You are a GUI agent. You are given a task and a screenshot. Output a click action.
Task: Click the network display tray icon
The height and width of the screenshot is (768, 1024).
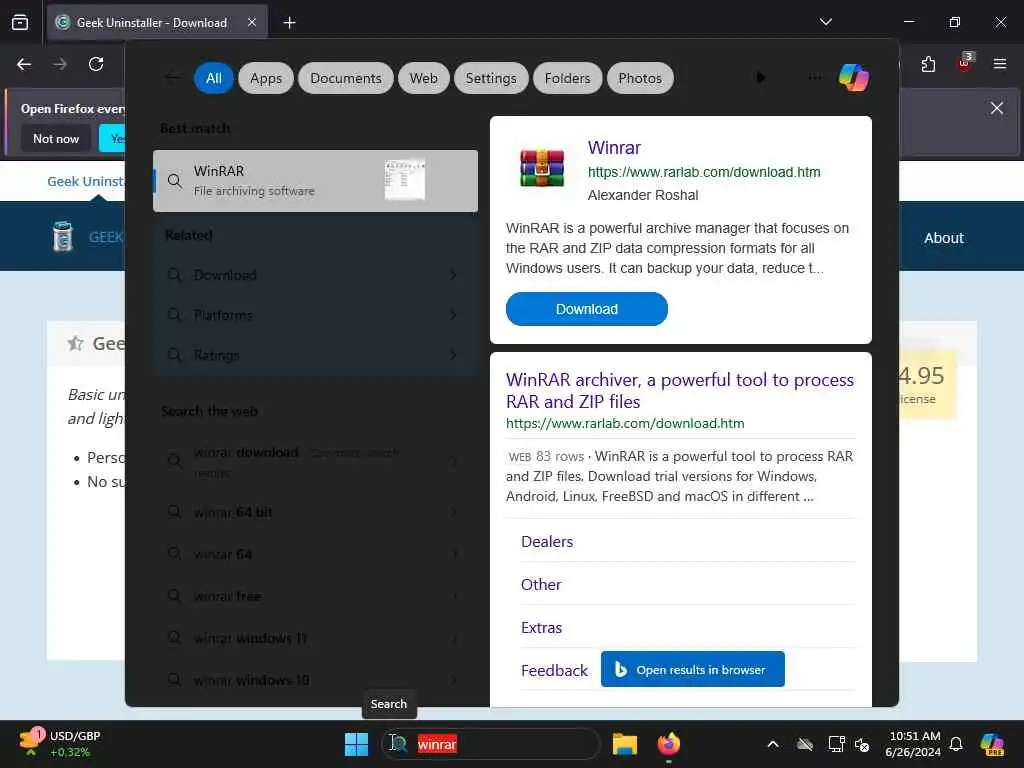pyautogui.click(x=836, y=744)
